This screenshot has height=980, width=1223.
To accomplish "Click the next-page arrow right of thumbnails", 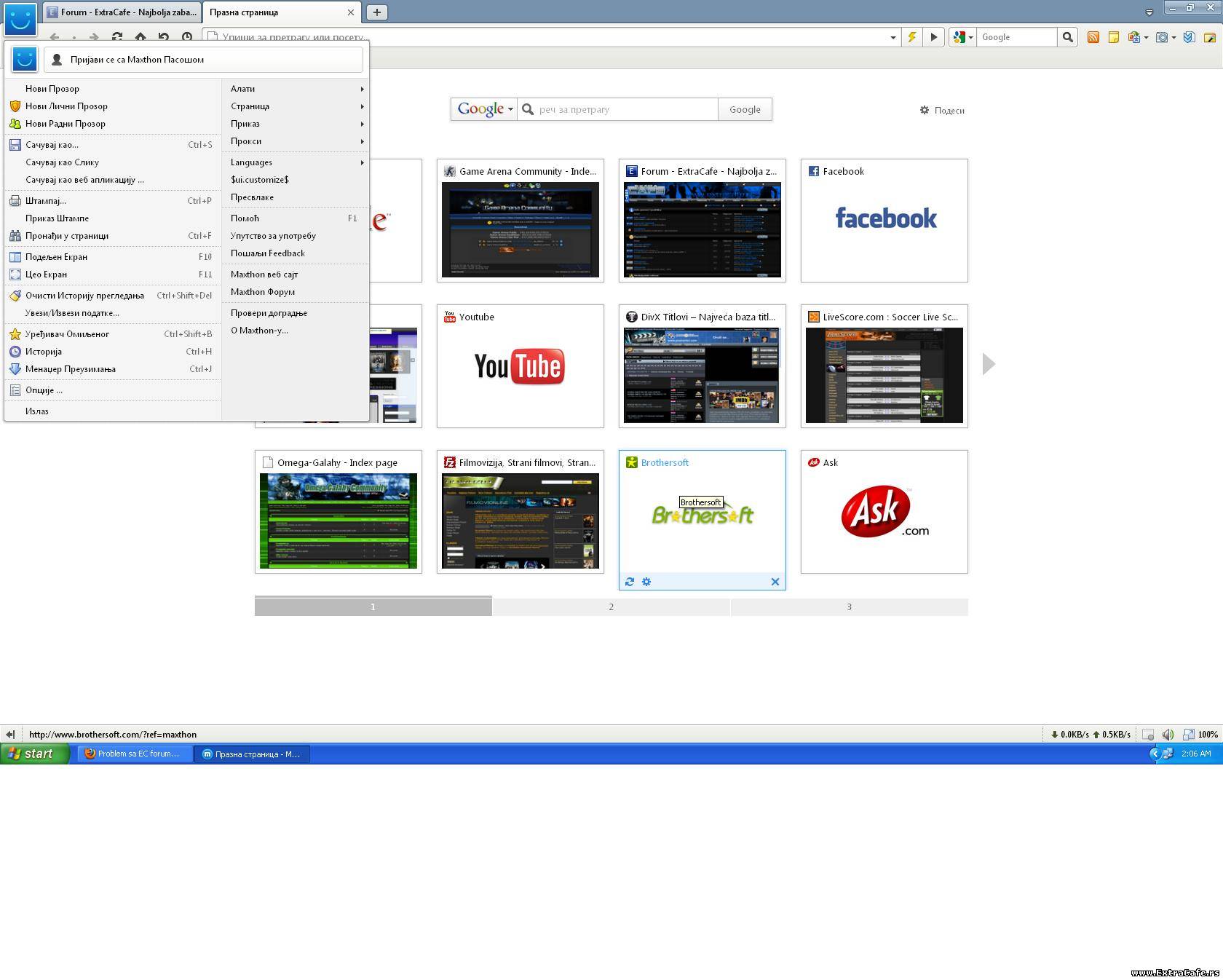I will (988, 364).
